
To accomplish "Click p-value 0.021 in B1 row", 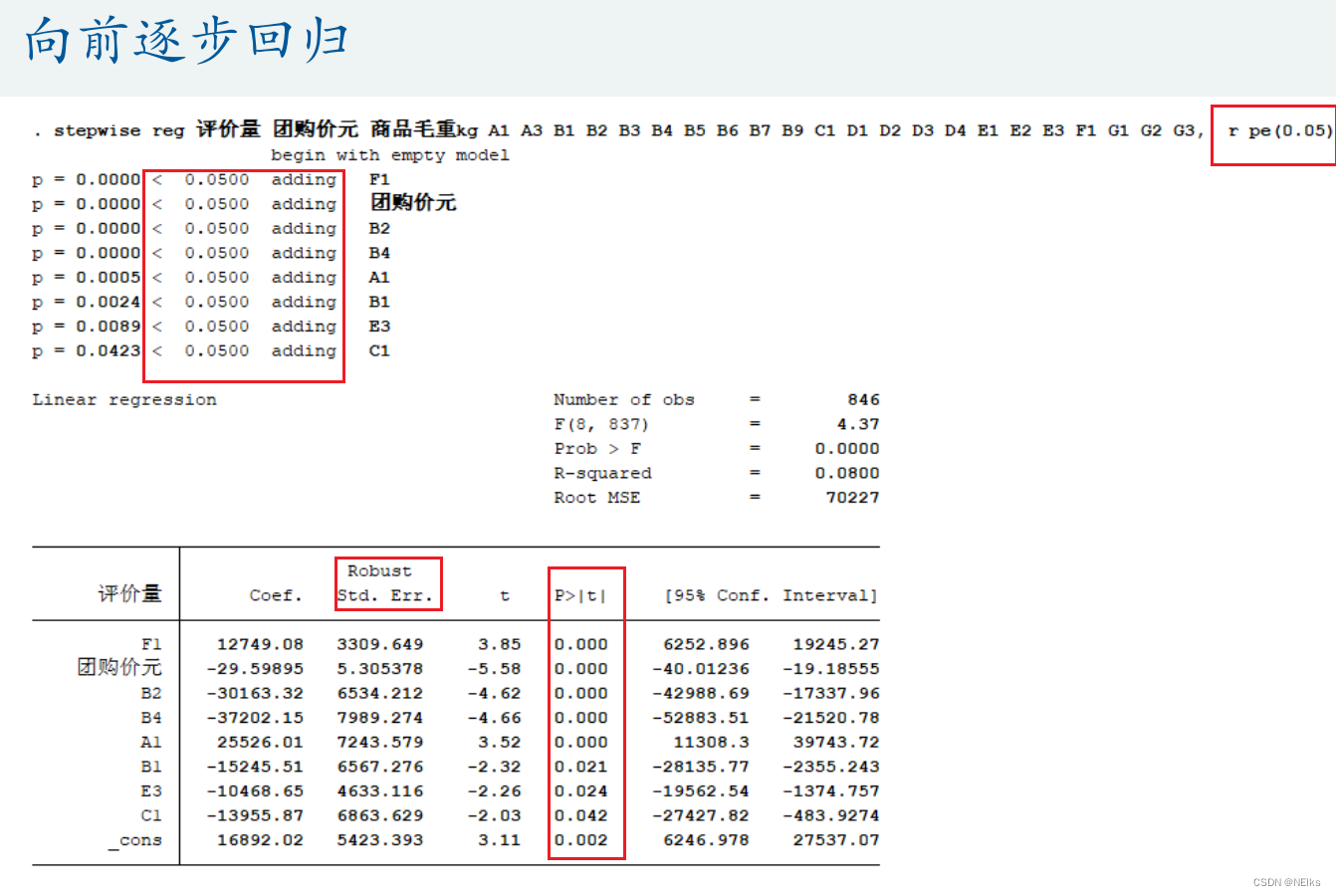I will [580, 768].
